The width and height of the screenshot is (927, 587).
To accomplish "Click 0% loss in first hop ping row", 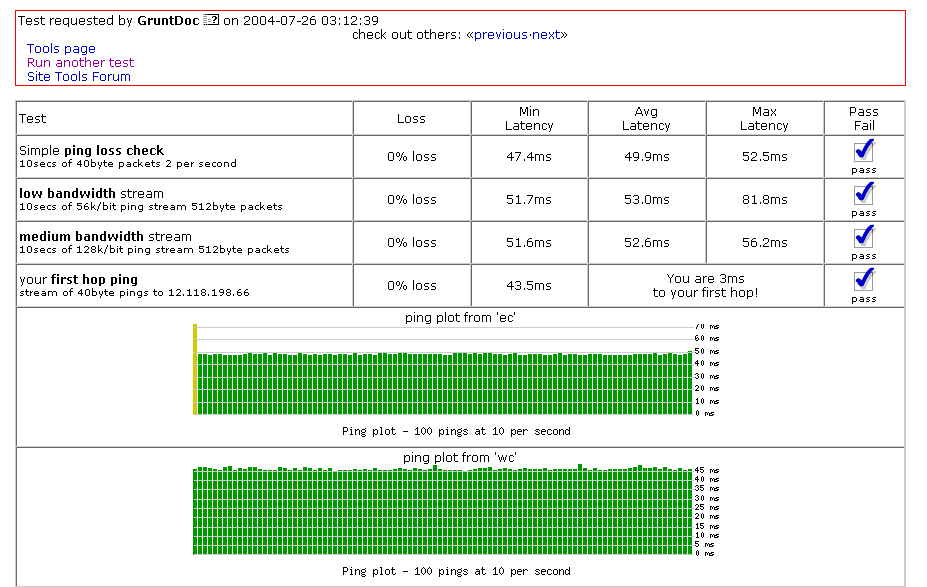I will (x=412, y=286).
